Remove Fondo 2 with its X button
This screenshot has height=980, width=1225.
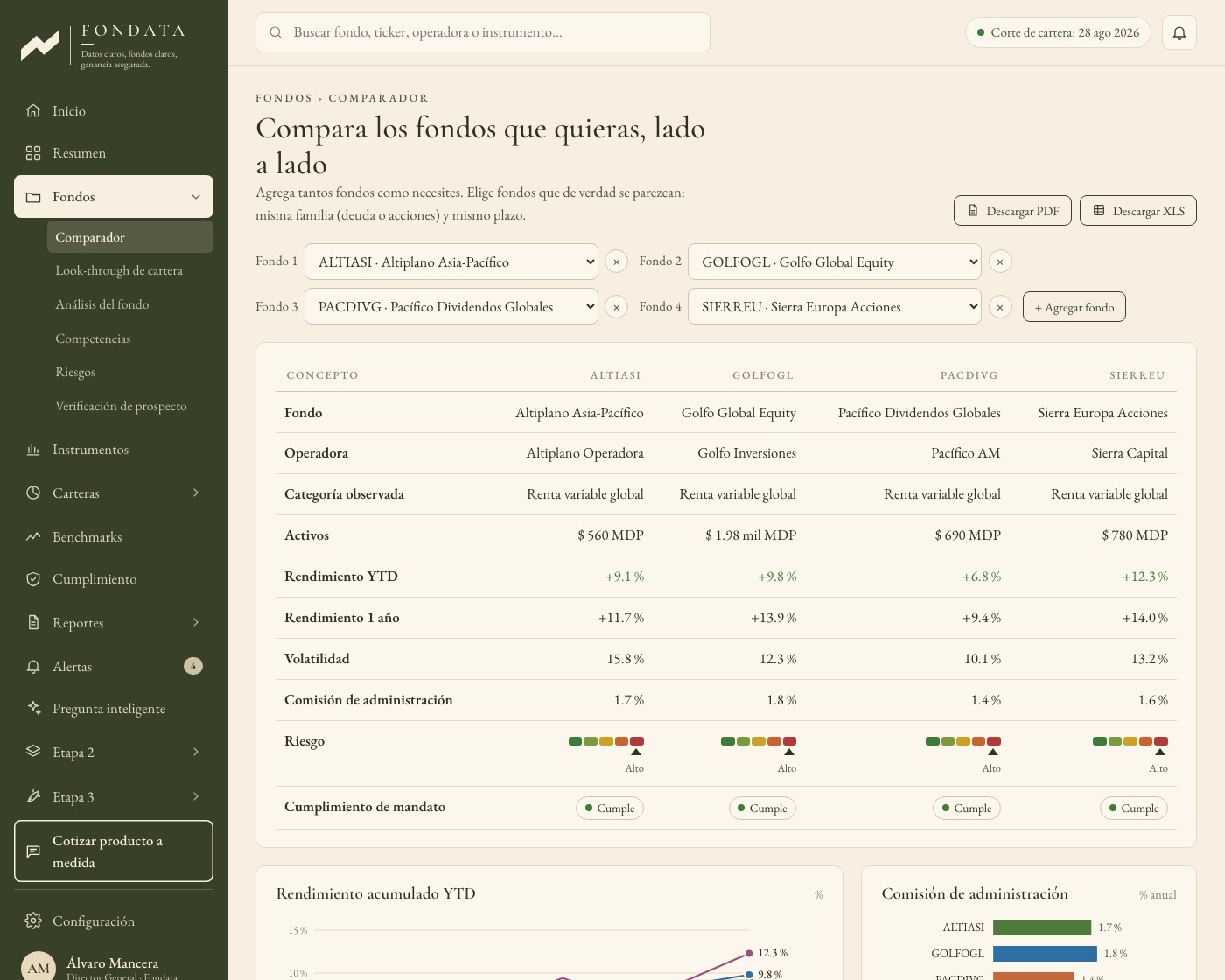pos(1000,262)
